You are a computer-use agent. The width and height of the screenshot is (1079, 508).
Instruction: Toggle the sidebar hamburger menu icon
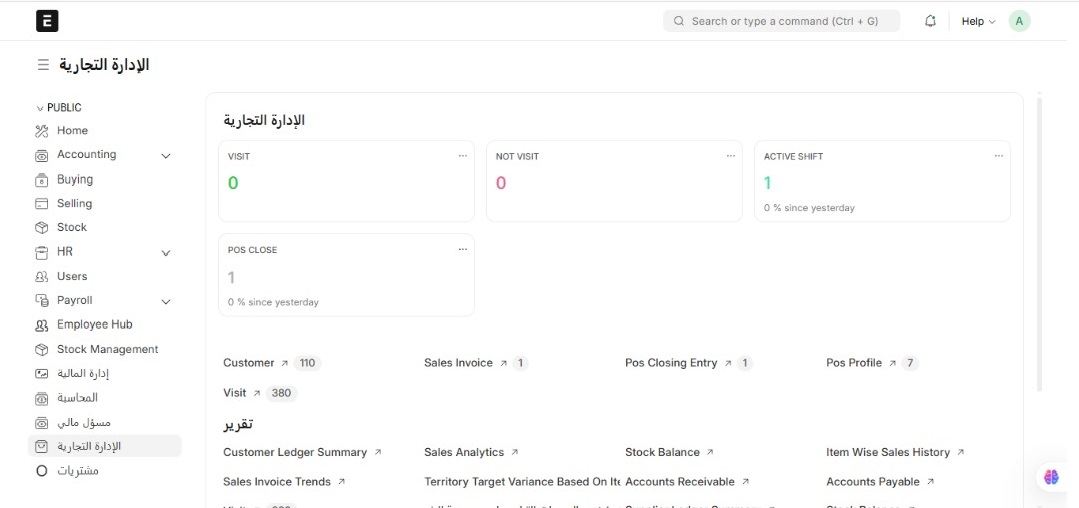coord(43,65)
